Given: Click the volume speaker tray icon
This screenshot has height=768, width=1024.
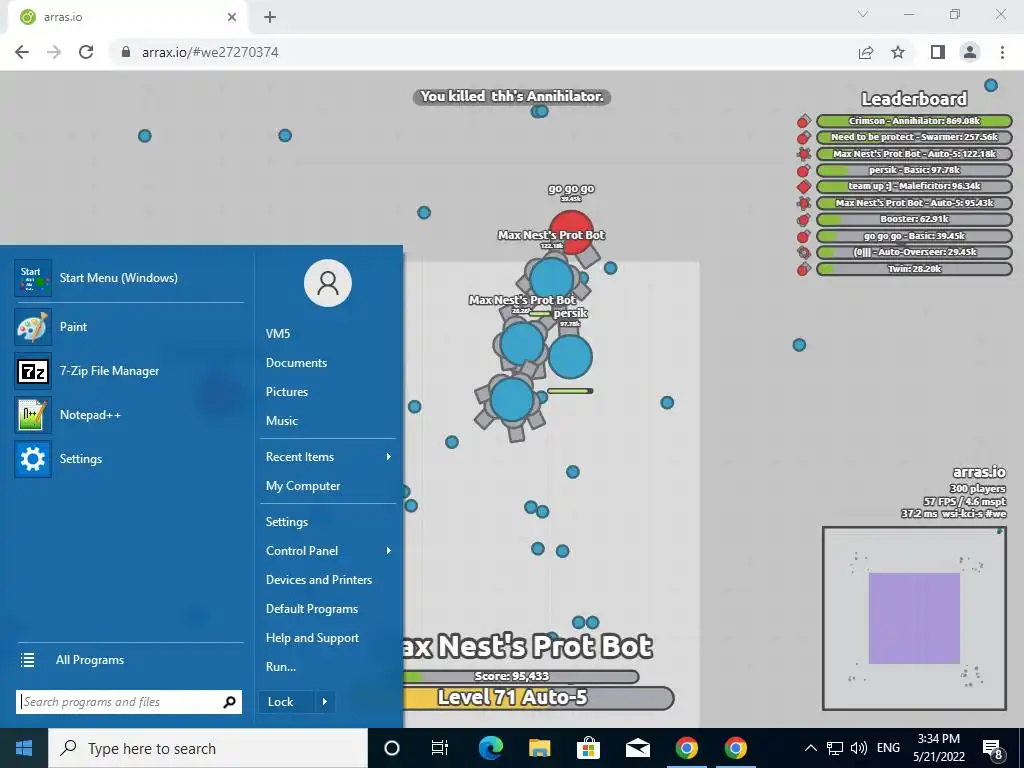Looking at the screenshot, I should (x=859, y=748).
